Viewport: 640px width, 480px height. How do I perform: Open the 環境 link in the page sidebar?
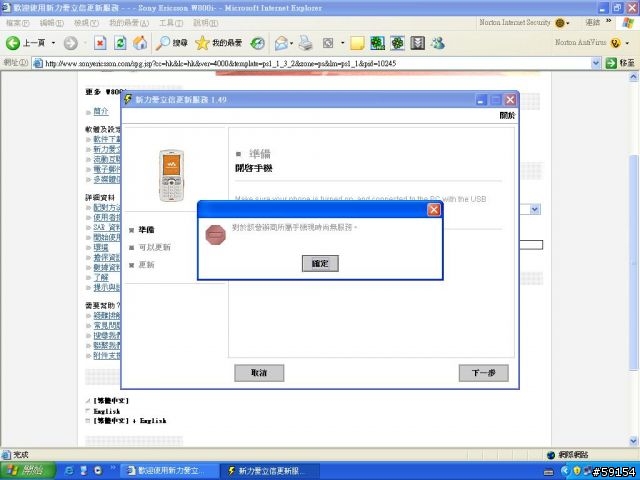[101, 247]
